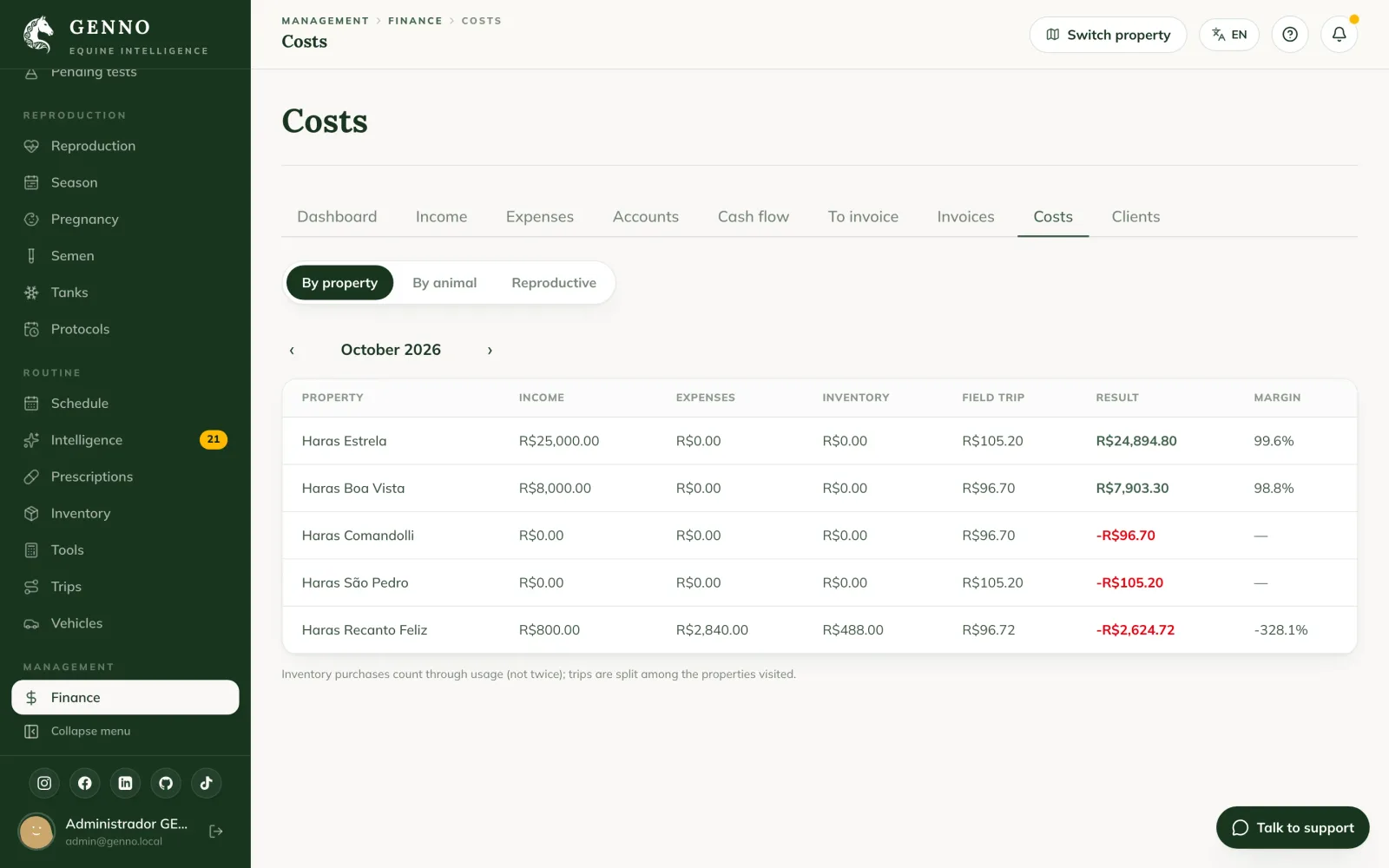Open the help question-mark icon
The width and height of the screenshot is (1389, 868).
[1290, 35]
